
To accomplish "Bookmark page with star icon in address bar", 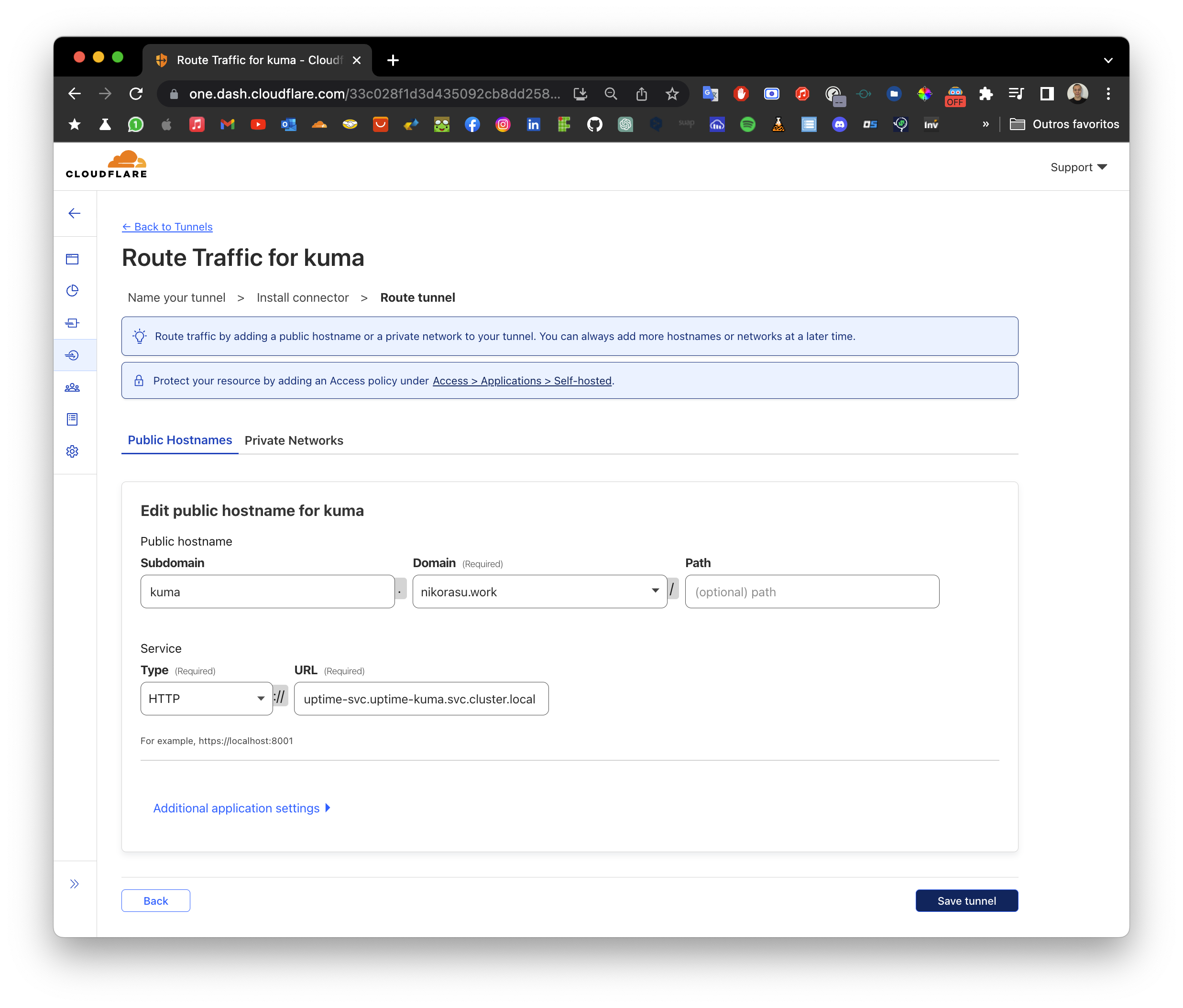I will [x=672, y=94].
